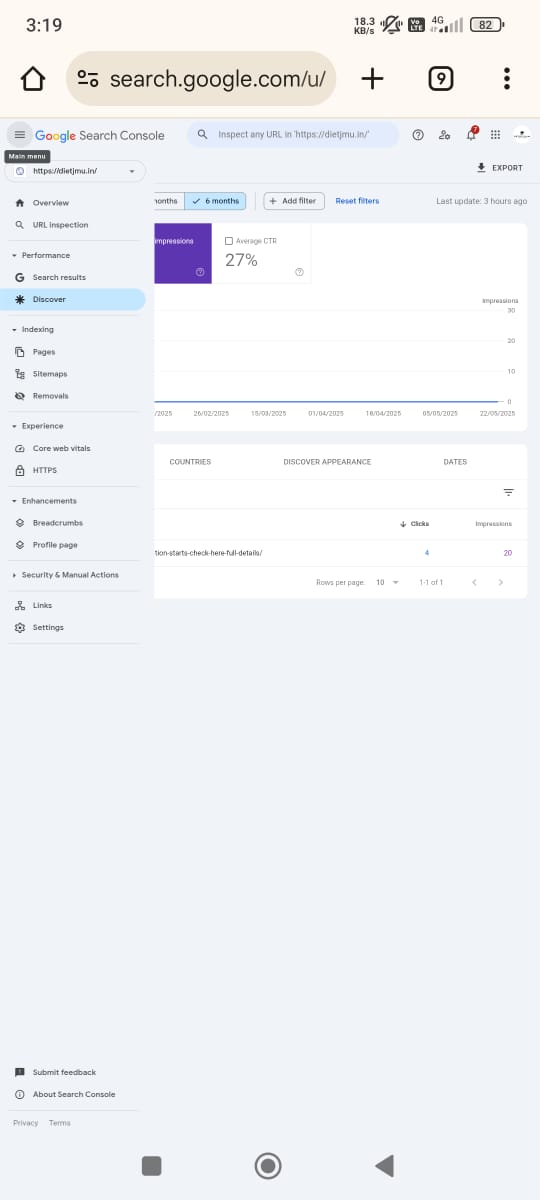Image resolution: width=540 pixels, height=1200 pixels.
Task: Switch to the Discover Appearance tab
Action: pos(327,462)
